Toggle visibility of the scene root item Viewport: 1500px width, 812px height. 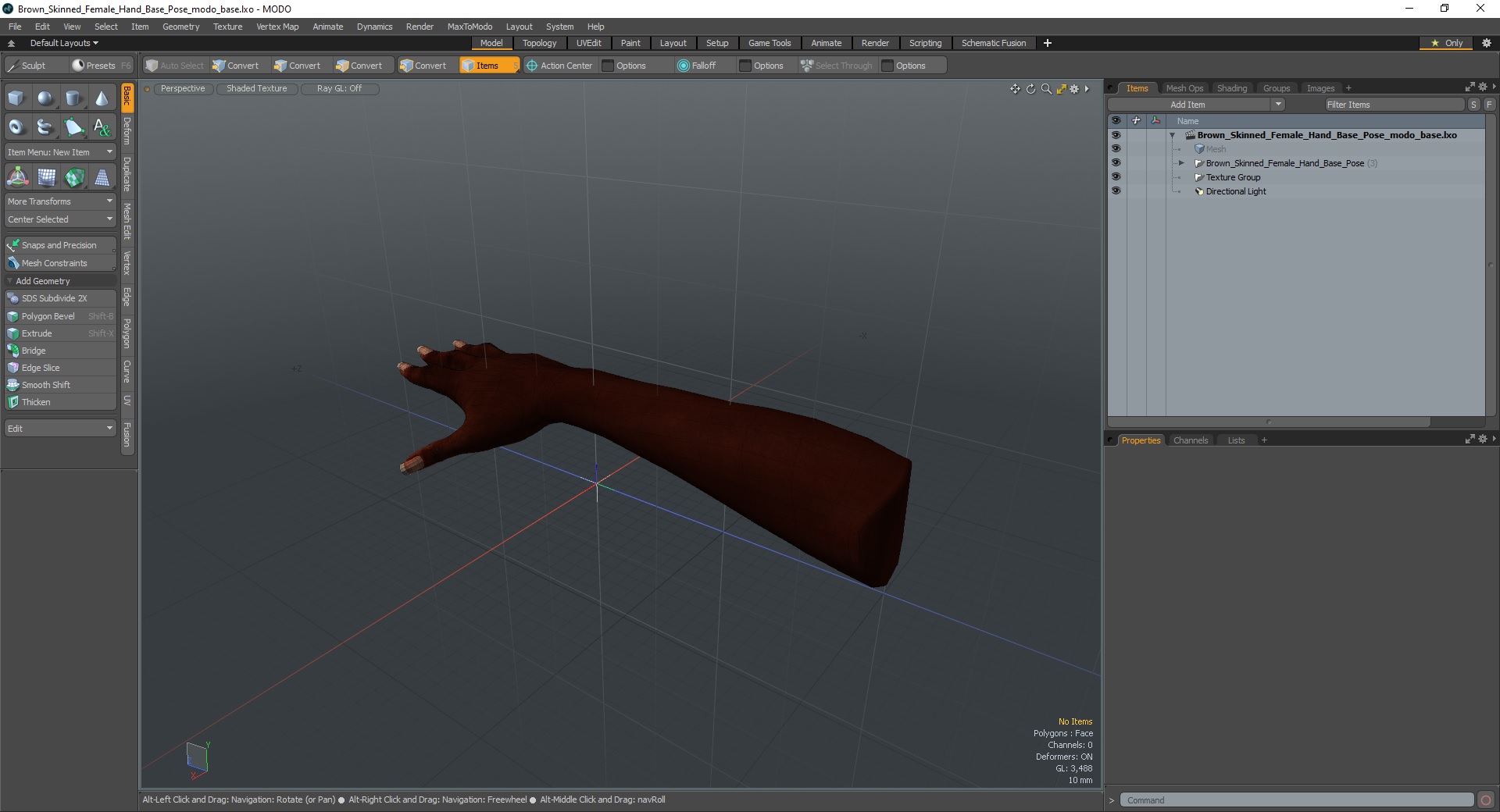coord(1116,135)
